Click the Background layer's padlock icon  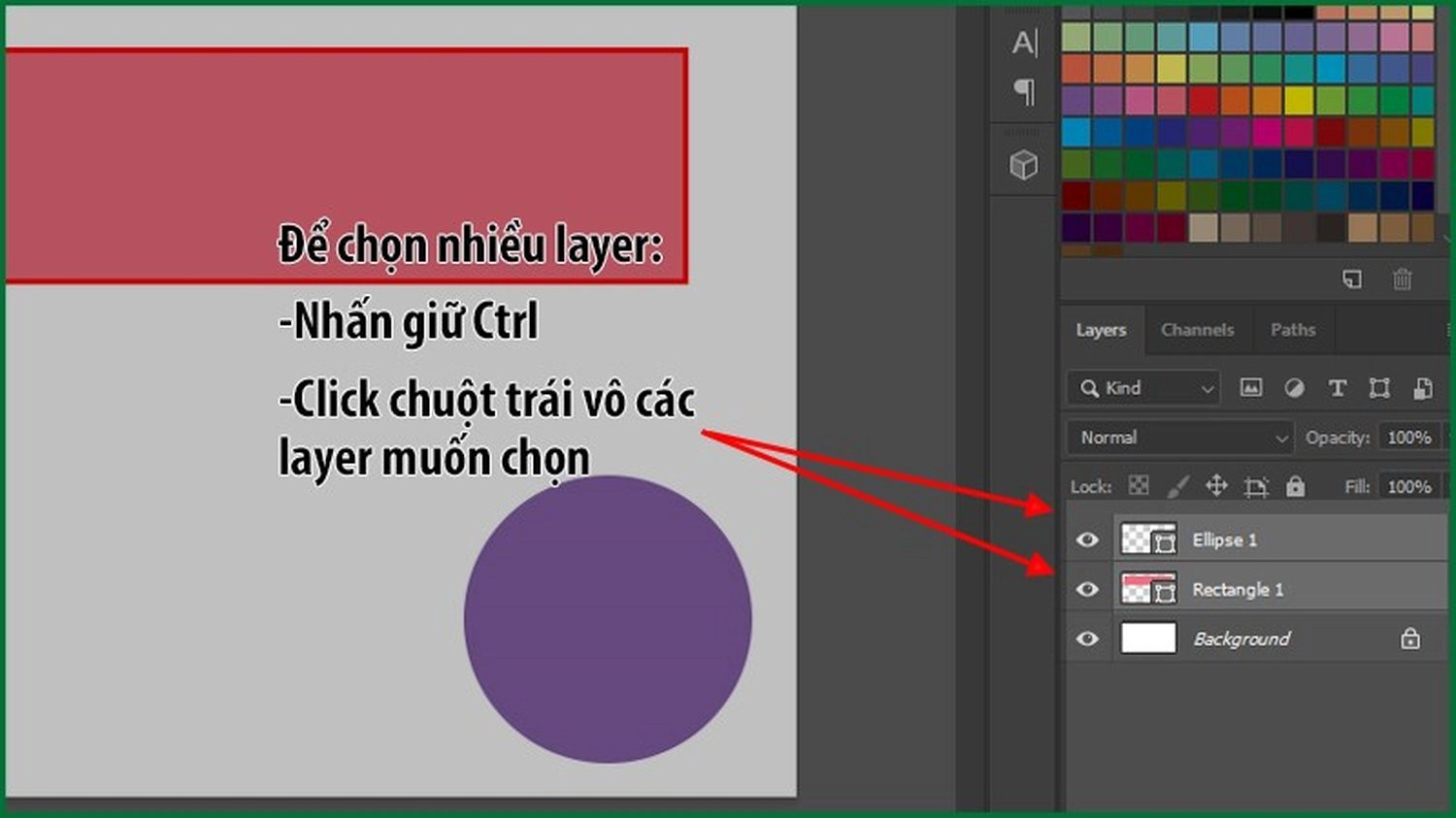coord(1410,638)
